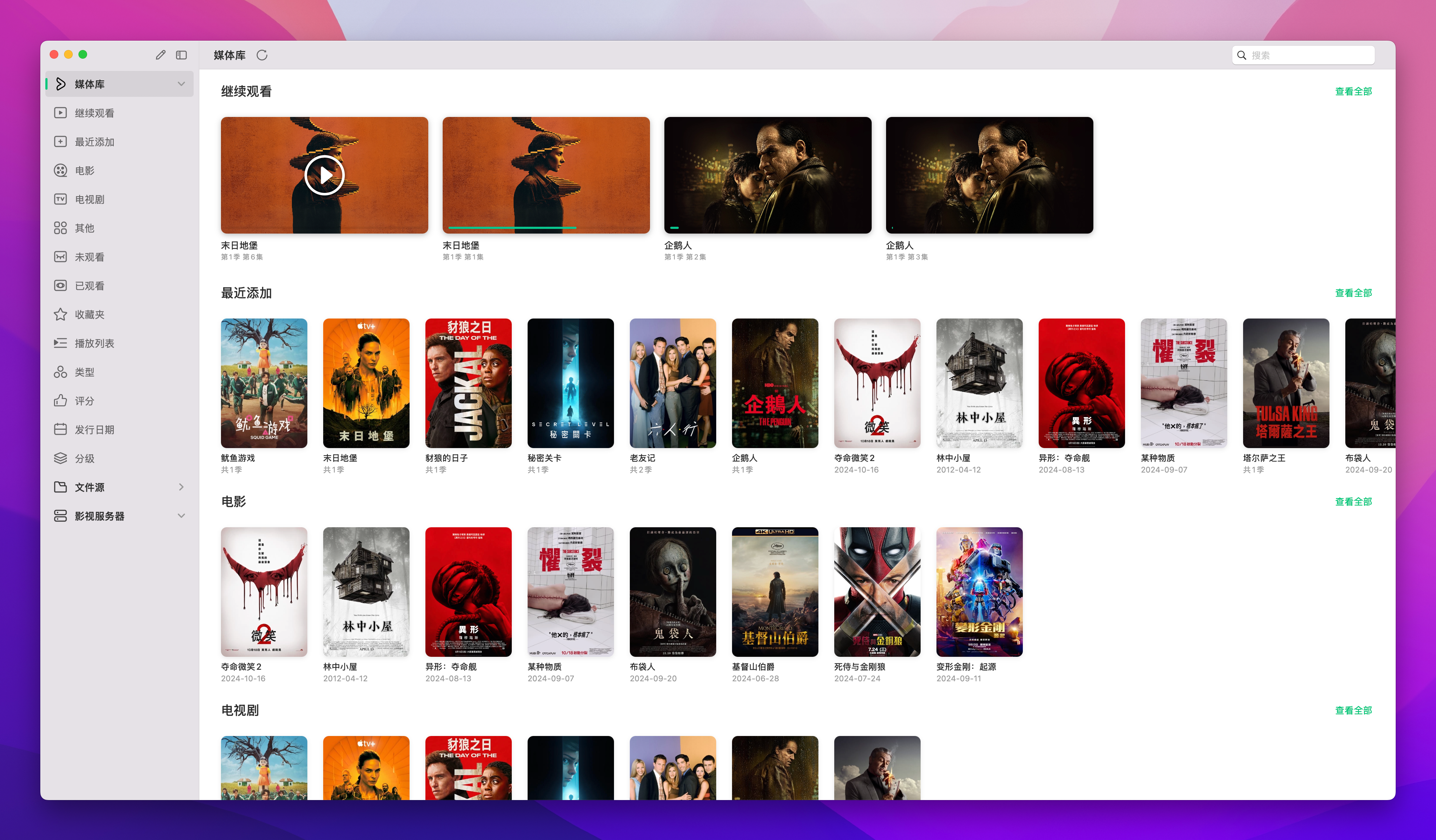Select 收藏夹 in the sidebar

point(119,314)
